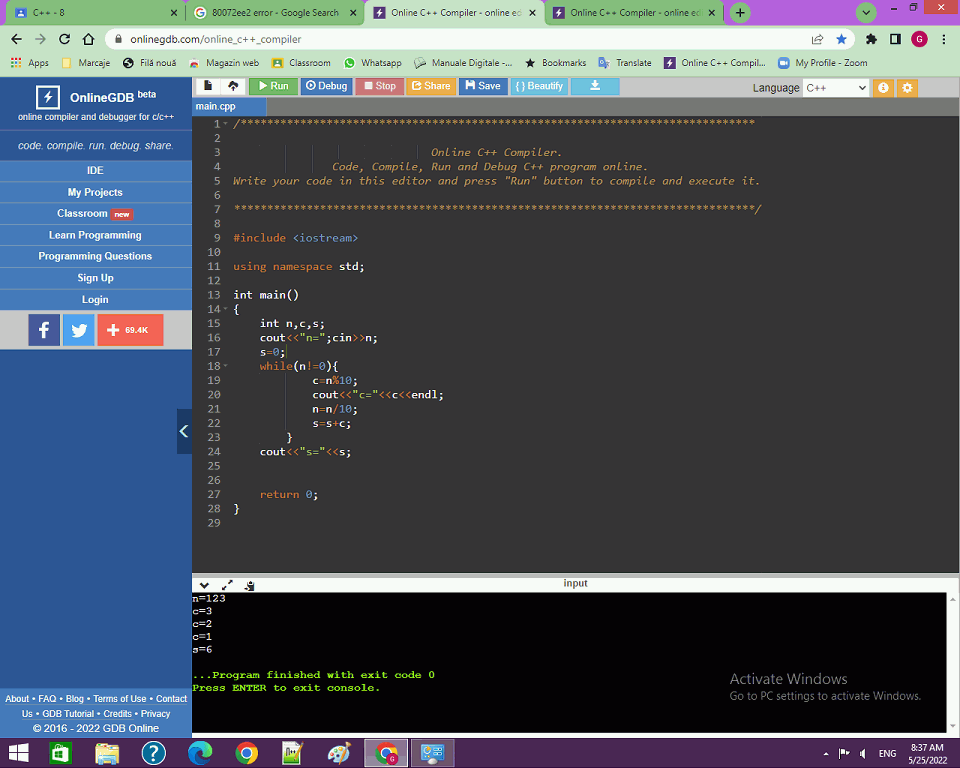Image resolution: width=960 pixels, height=768 pixels.
Task: Expand the console to fullscreen
Action: coord(227,585)
